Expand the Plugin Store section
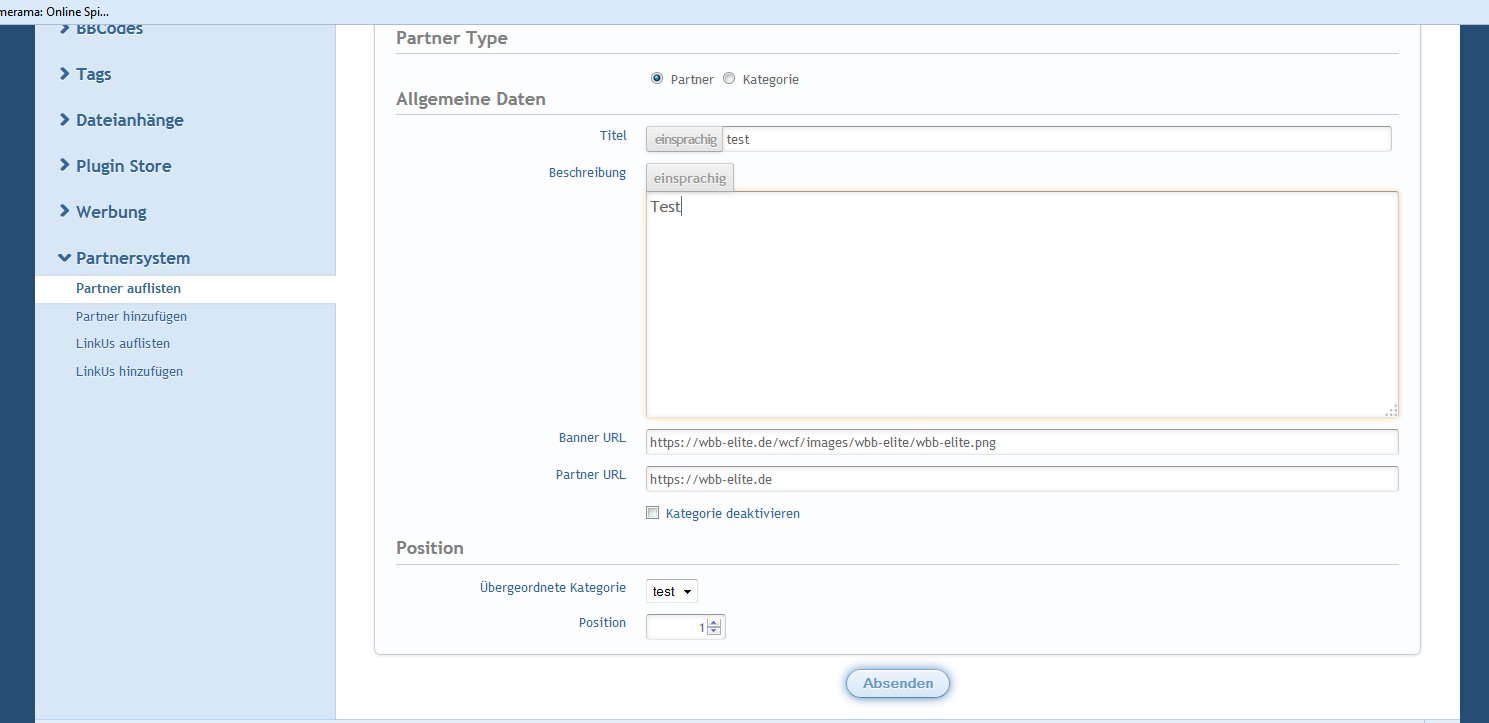1489x723 pixels. [123, 166]
